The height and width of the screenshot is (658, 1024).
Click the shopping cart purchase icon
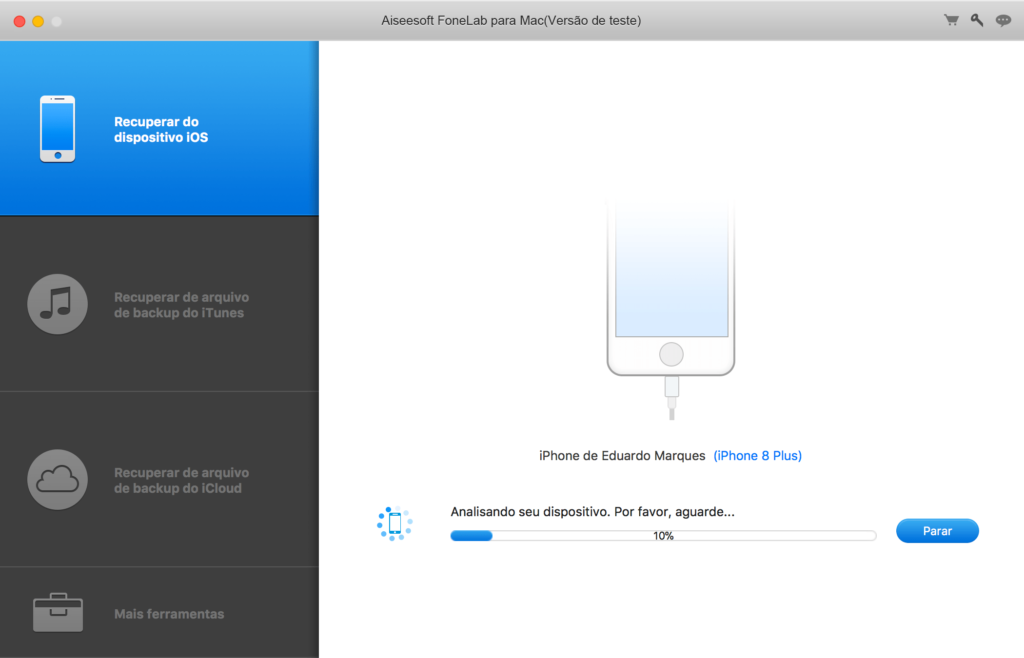point(951,20)
